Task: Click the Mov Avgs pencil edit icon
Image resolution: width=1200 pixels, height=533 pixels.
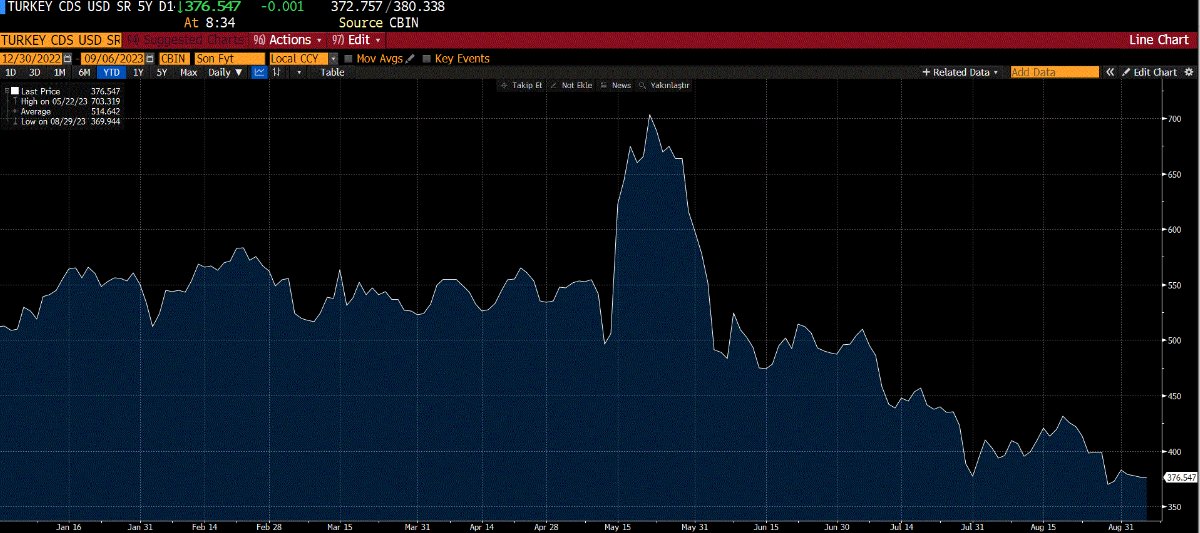Action: [411, 59]
